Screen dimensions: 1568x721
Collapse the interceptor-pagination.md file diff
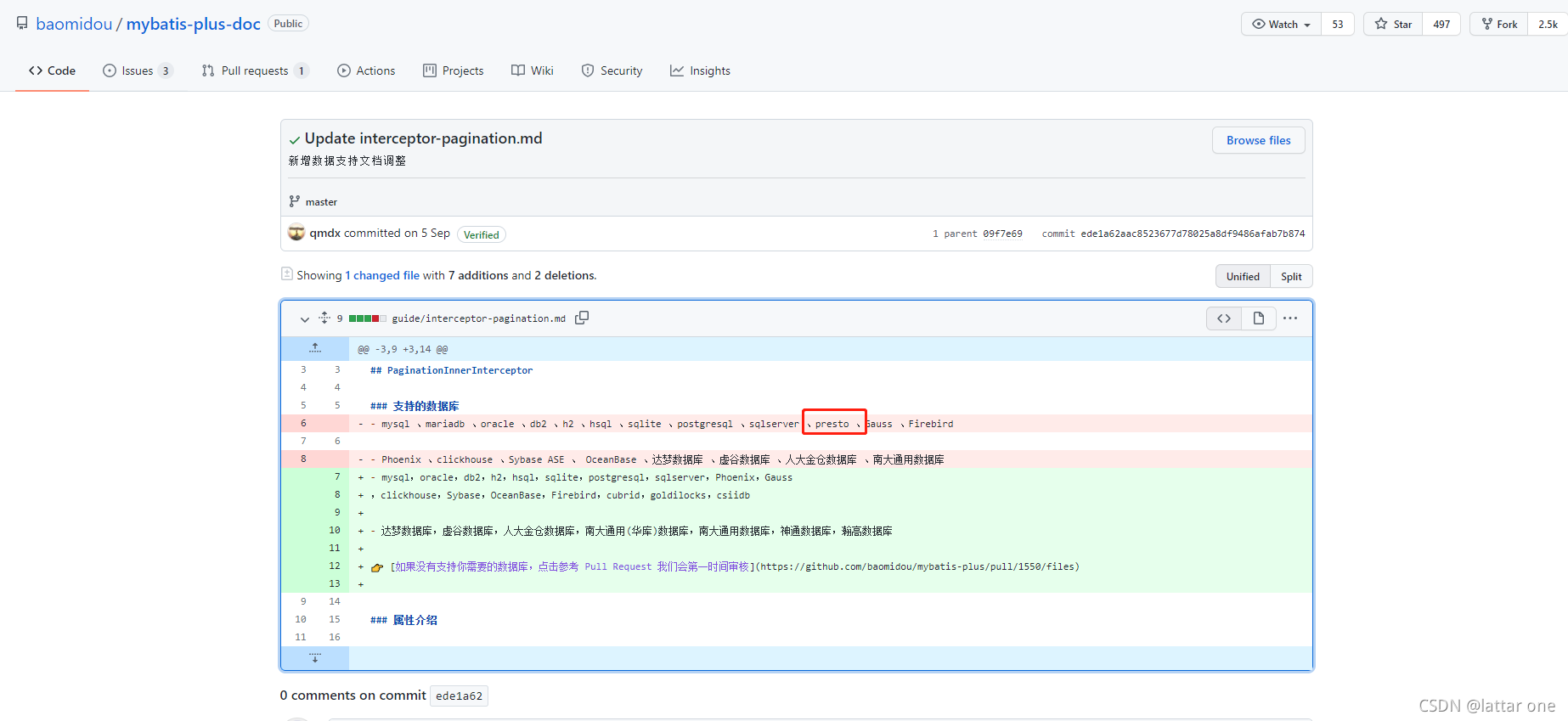[x=304, y=319]
